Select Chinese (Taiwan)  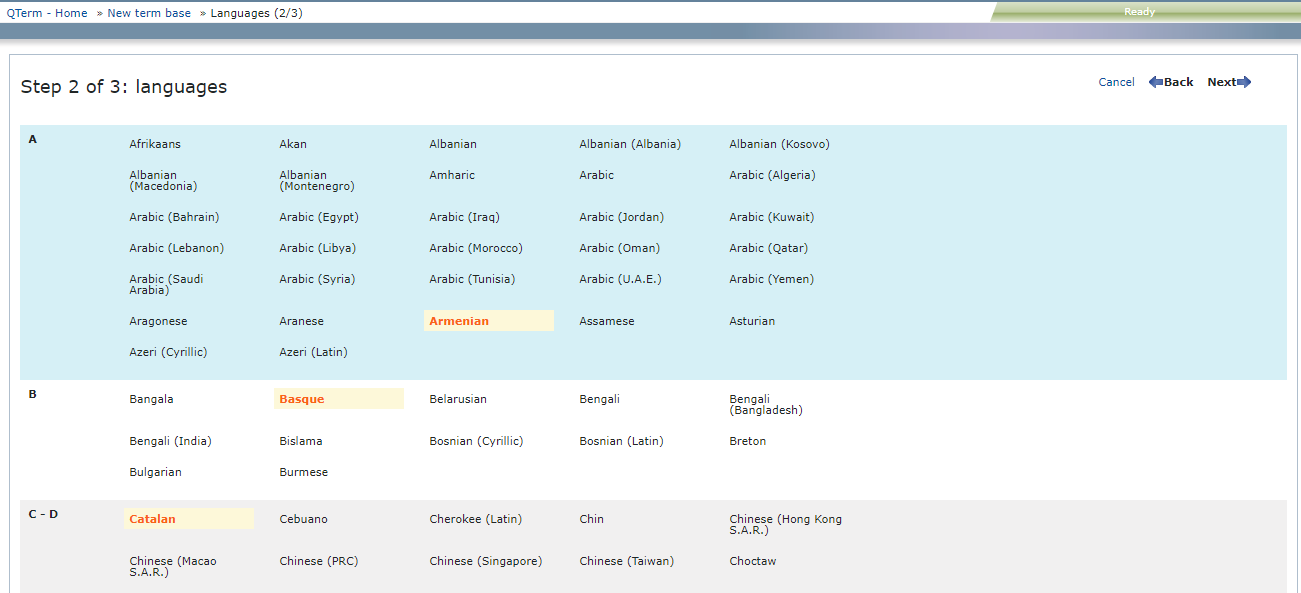628,561
